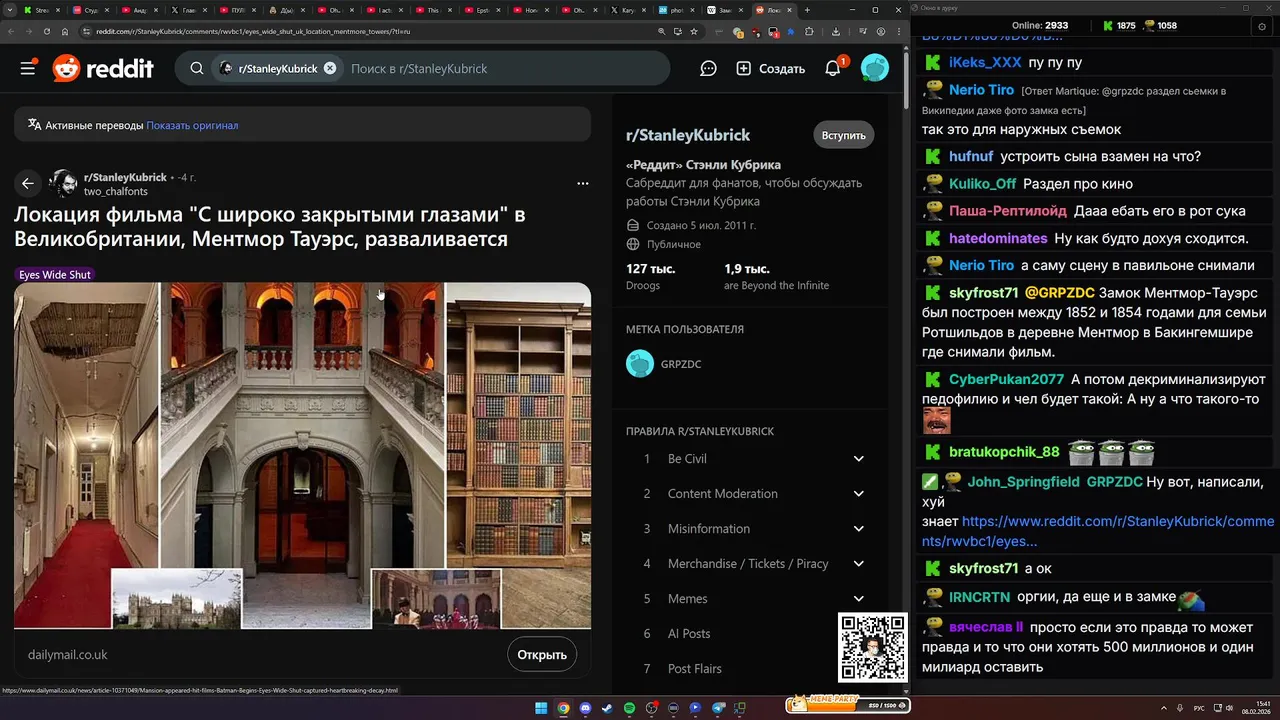The width and height of the screenshot is (1280, 720).
Task: Open browser downloads icon
Action: 836,31
